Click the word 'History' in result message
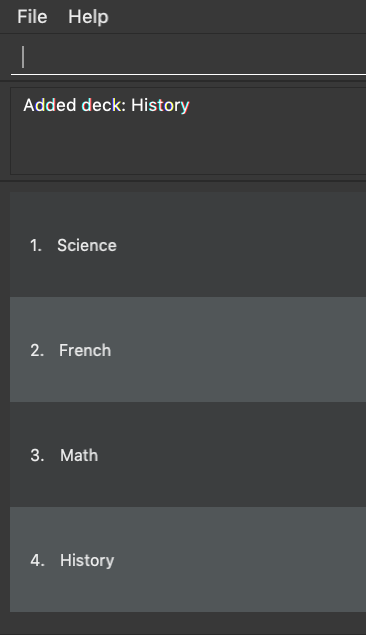 pos(160,105)
